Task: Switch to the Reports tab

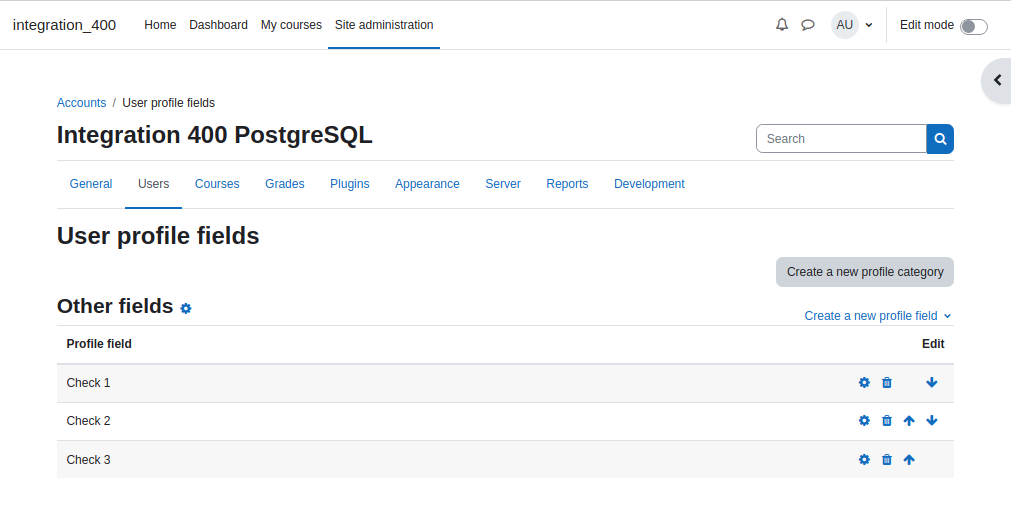Action: pos(567,184)
